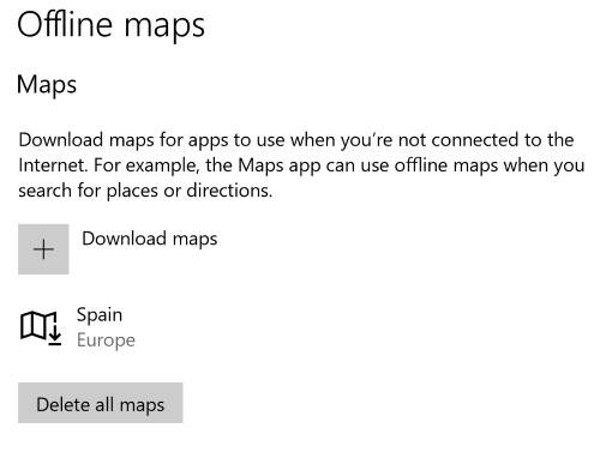Click the Europe region label under Spain
The width and height of the screenshot is (600, 452).
coord(105,340)
